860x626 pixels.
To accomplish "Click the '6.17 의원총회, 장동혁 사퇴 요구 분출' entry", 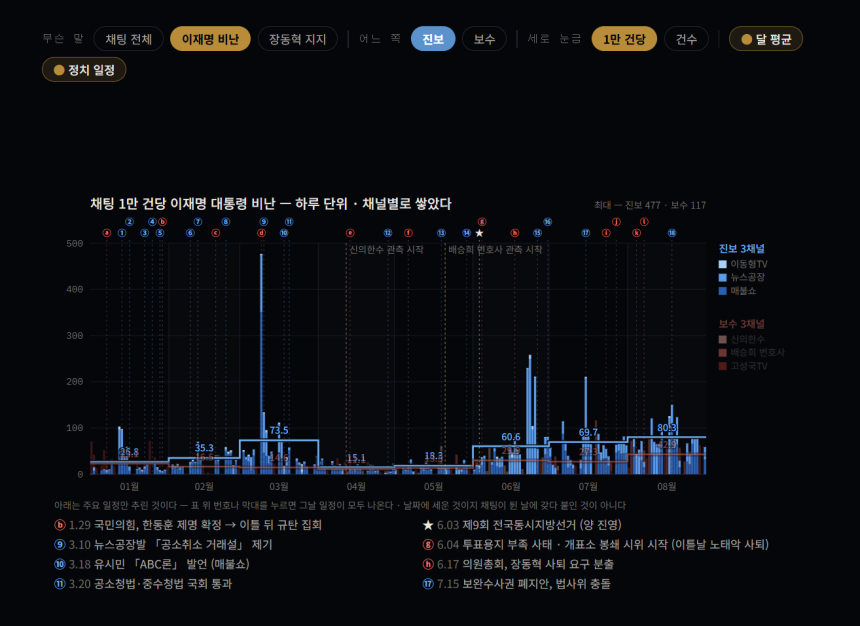I will click(518, 564).
